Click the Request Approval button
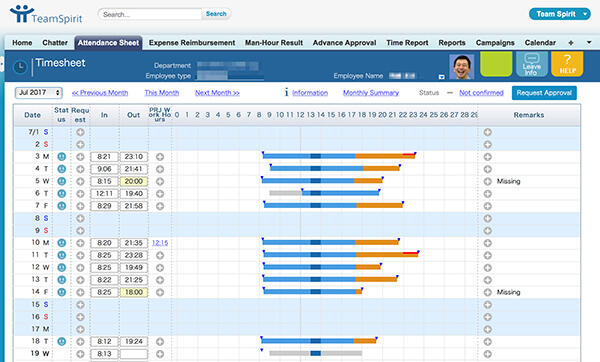The height and width of the screenshot is (362, 600). [544, 93]
